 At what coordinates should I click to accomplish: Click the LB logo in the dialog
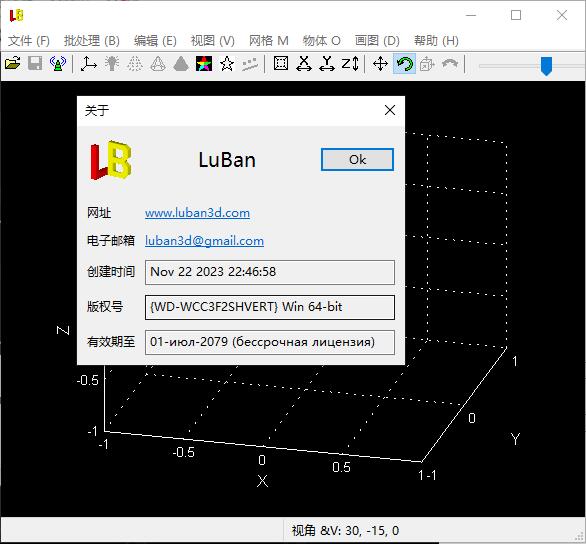(111, 160)
